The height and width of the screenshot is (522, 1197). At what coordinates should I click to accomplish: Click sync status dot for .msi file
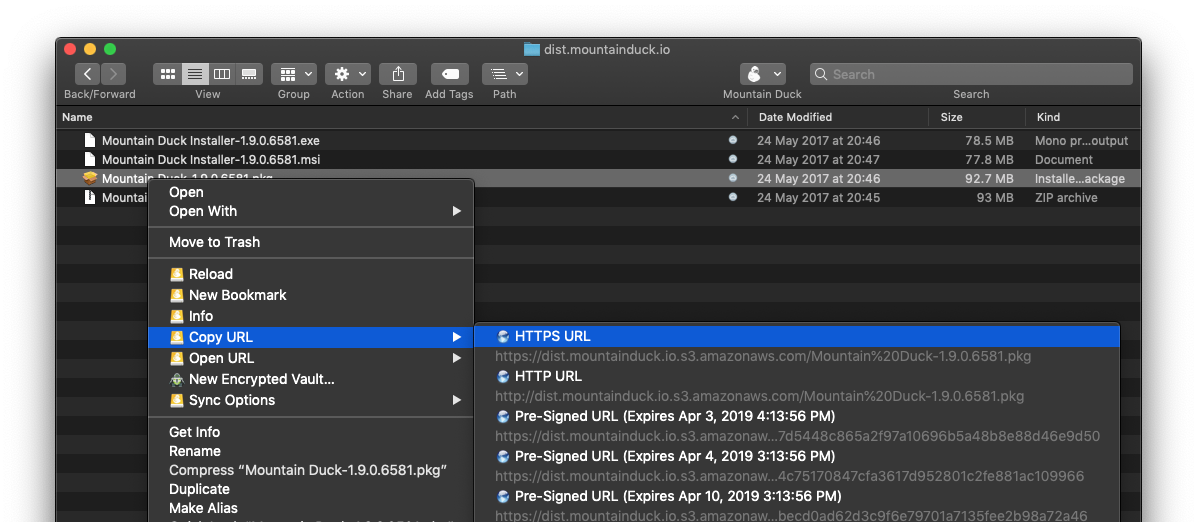pyautogui.click(x=733, y=159)
